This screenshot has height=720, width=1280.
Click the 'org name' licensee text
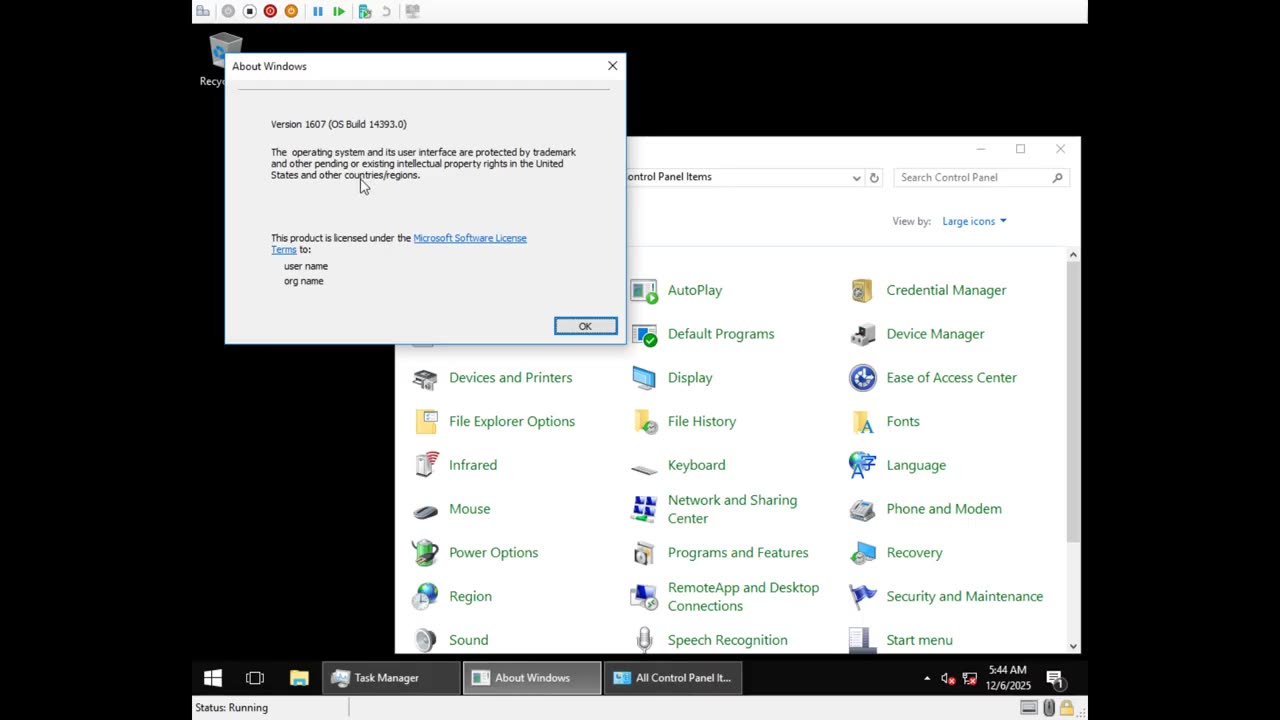click(304, 281)
